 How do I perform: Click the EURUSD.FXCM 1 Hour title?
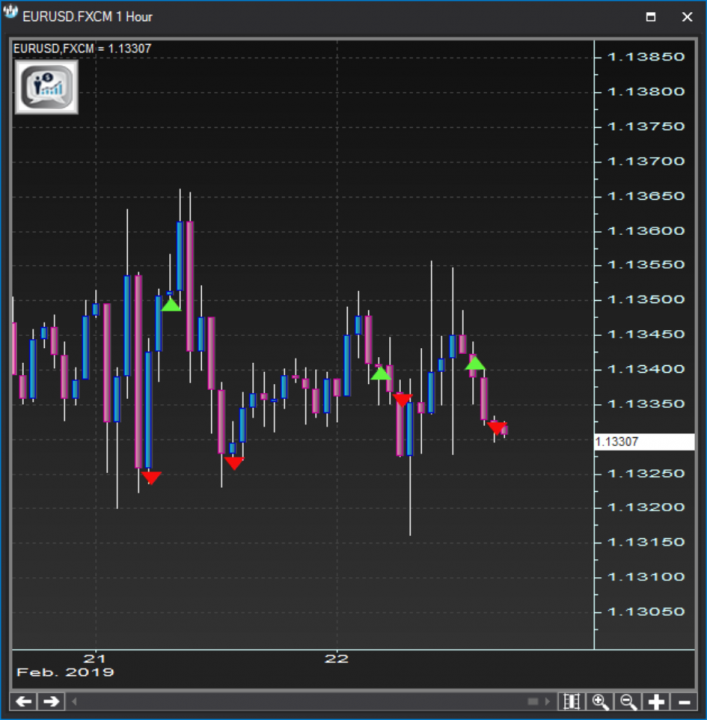[87, 17]
